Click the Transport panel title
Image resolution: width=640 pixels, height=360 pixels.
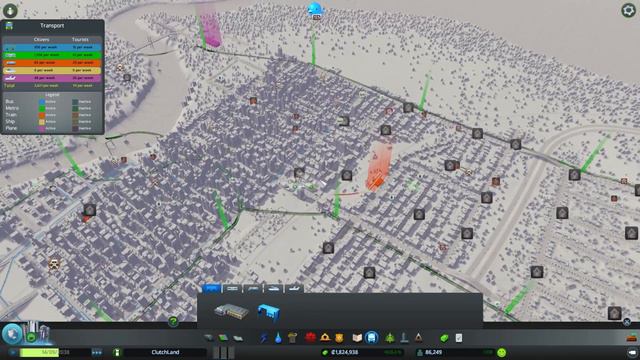pos(52,26)
